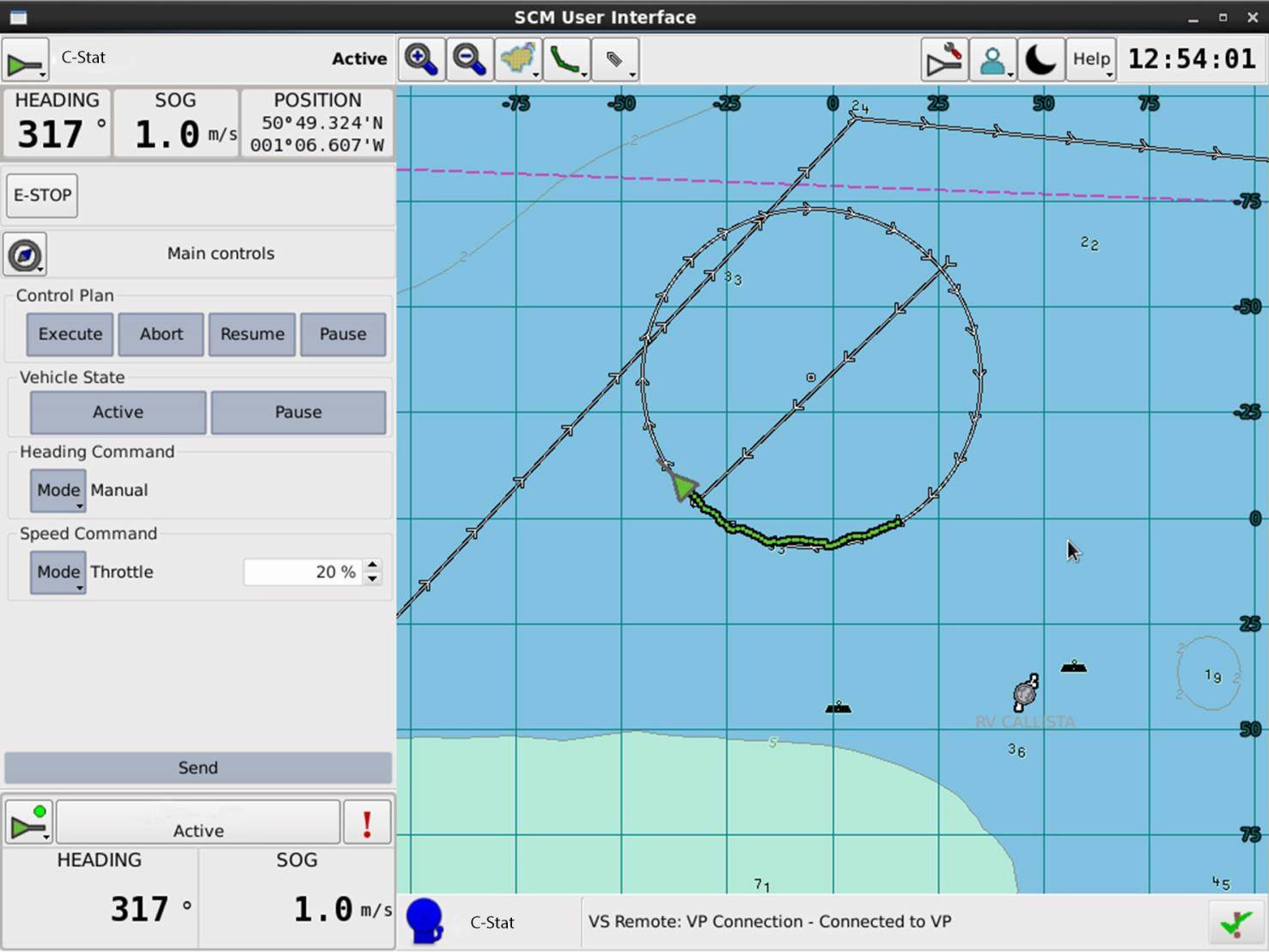Screen dimensions: 1269x952
Task: Open the tag marker tool
Action: 615,59
